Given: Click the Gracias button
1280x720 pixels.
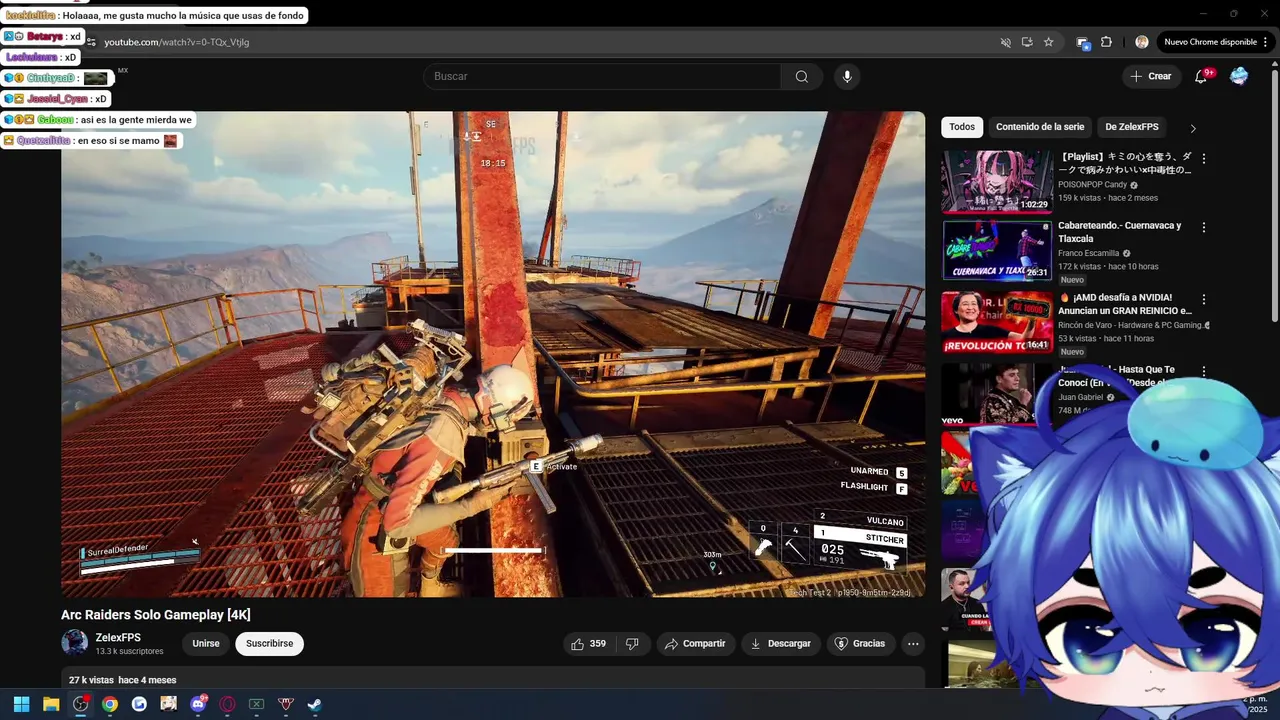Looking at the screenshot, I should [860, 644].
